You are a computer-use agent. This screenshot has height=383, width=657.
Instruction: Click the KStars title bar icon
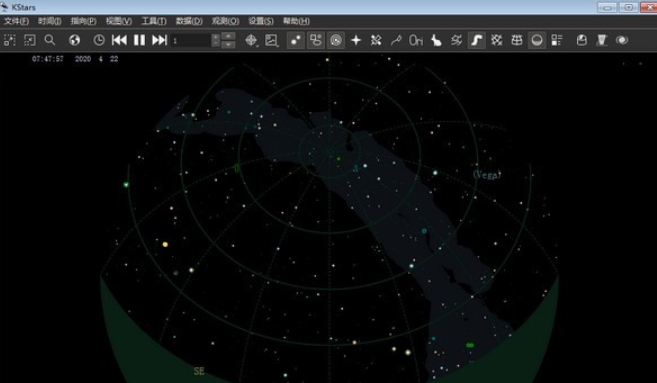click(x=5, y=7)
